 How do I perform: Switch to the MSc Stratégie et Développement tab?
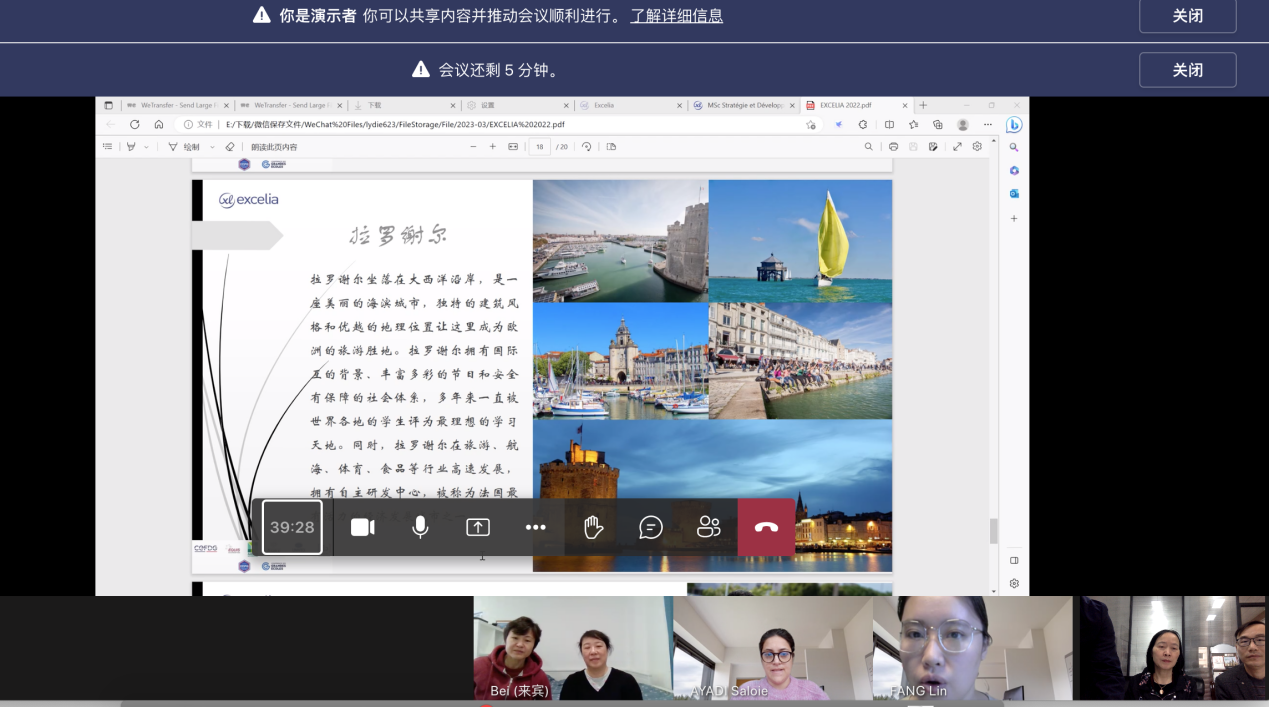(745, 105)
